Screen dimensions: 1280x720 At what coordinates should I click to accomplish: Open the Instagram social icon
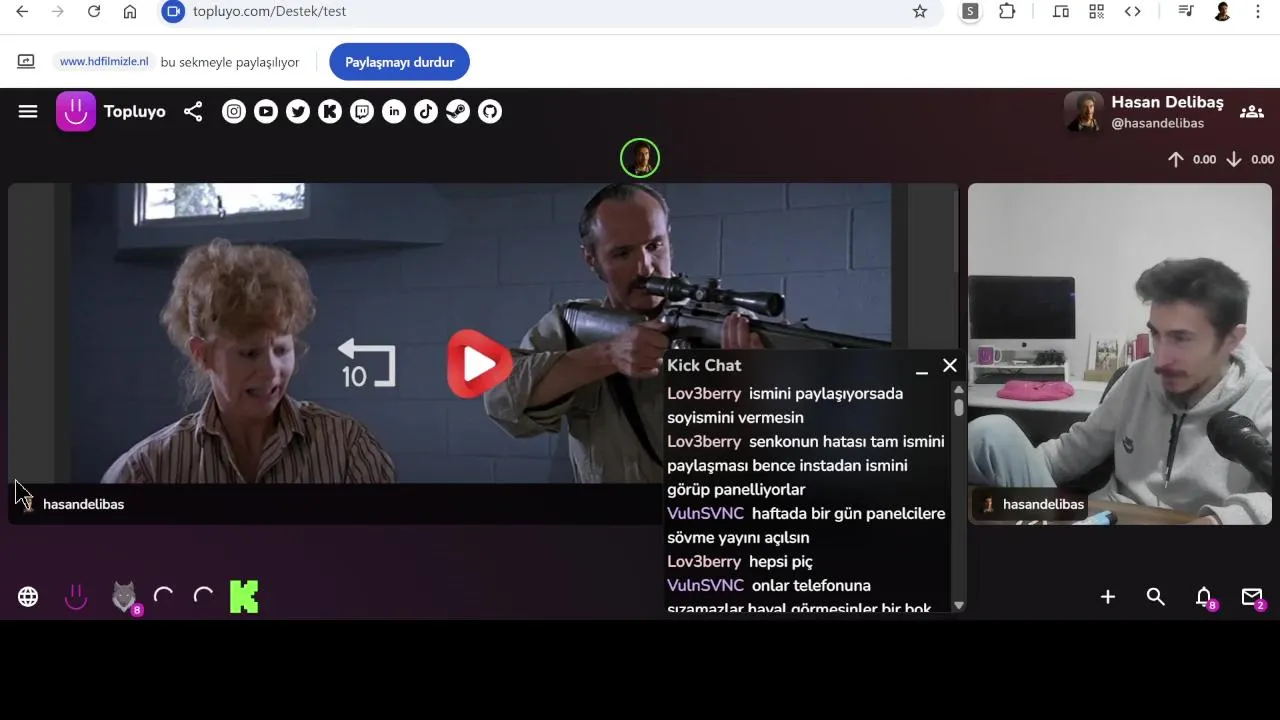point(234,112)
